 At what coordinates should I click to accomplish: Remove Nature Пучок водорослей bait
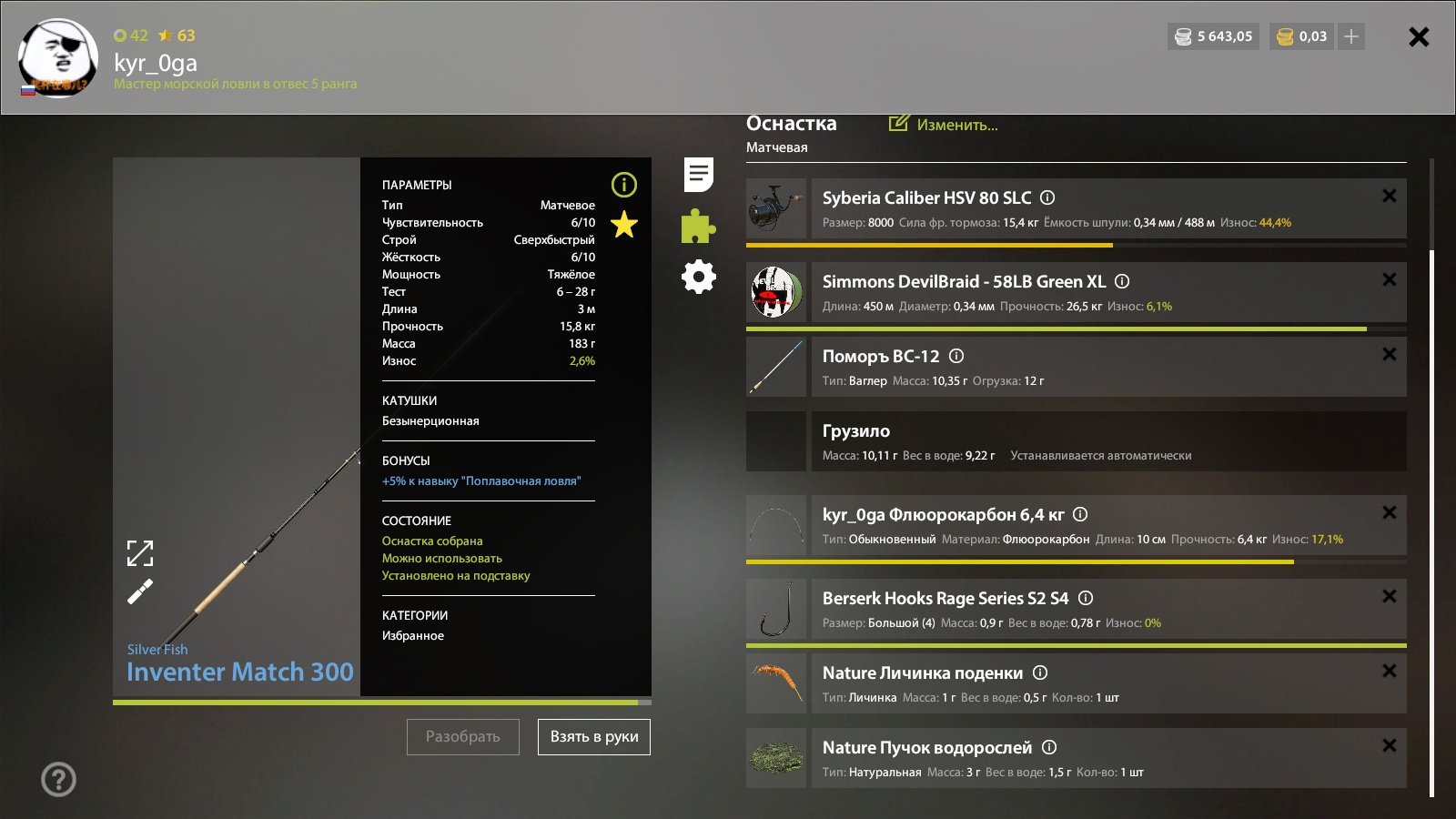click(x=1390, y=745)
